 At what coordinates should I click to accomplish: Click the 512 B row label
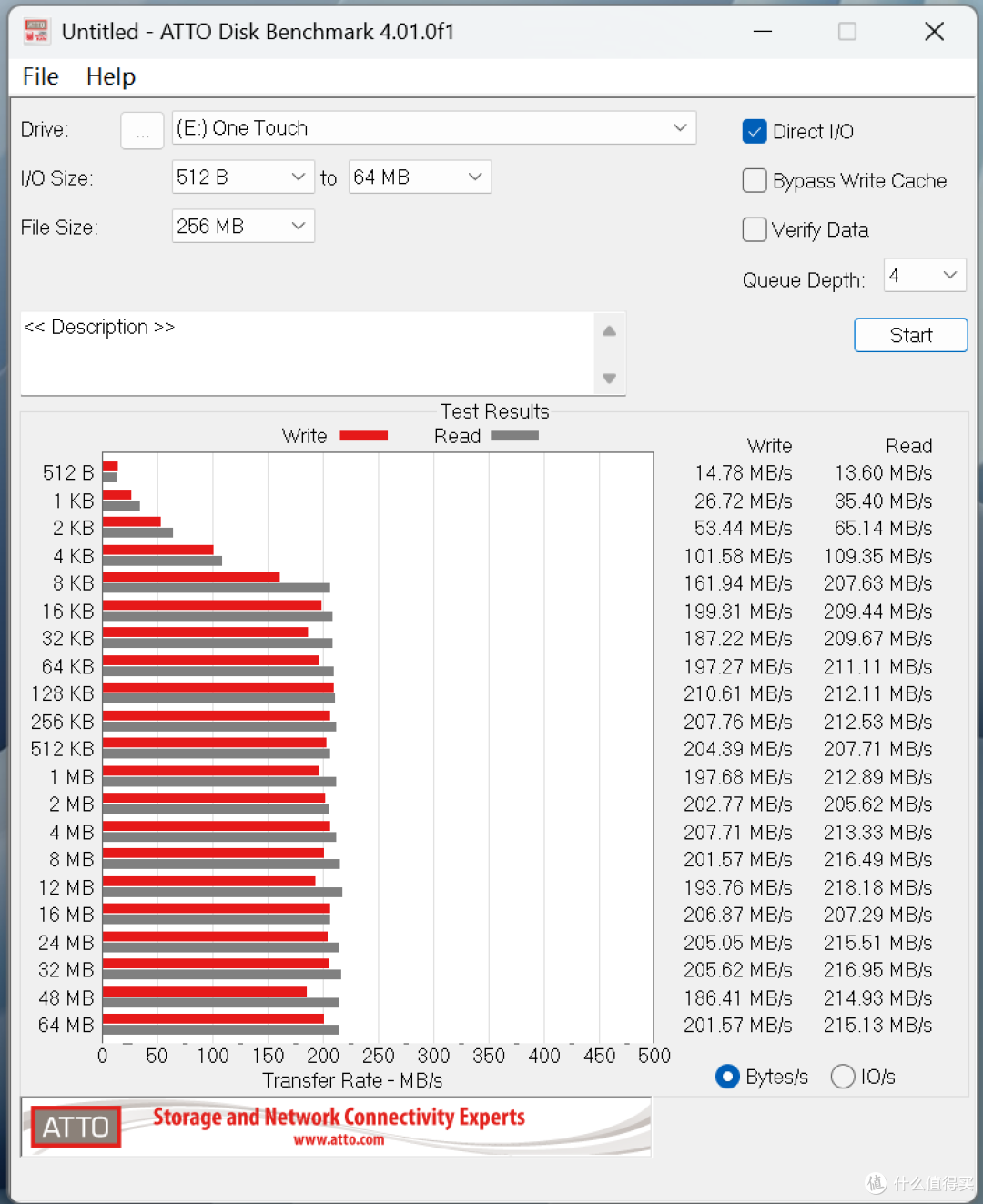pyautogui.click(x=68, y=473)
